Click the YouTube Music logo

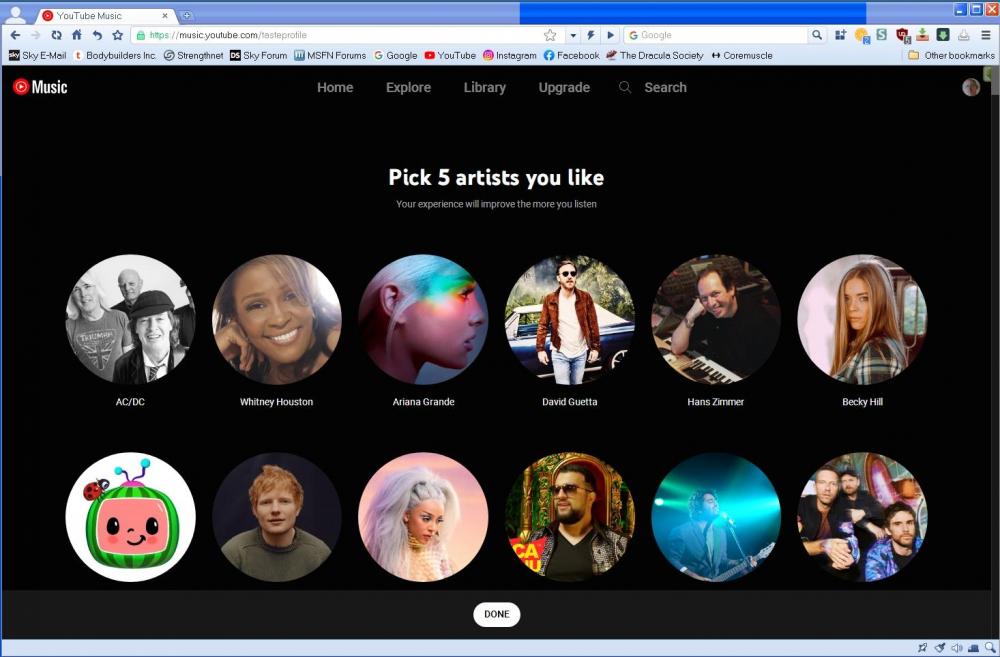[x=40, y=87]
